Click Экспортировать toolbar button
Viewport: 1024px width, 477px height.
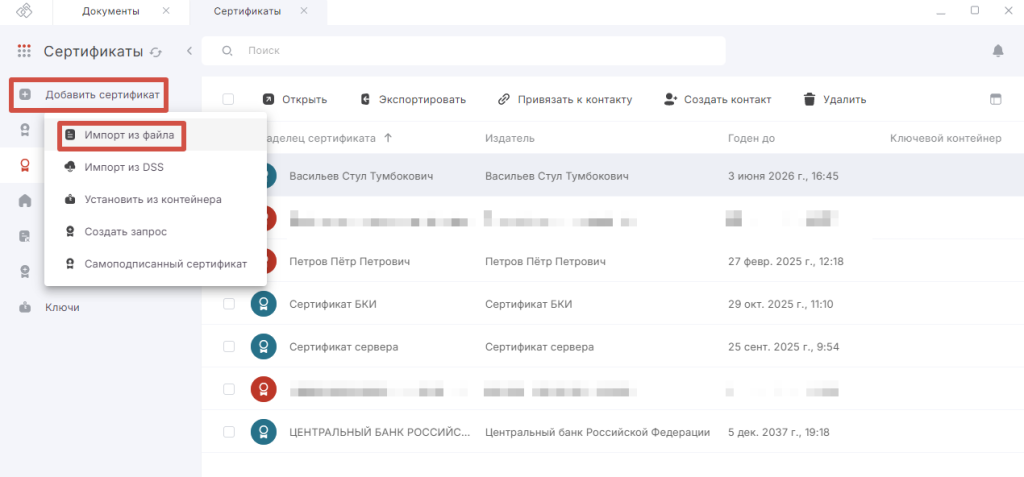click(x=413, y=99)
